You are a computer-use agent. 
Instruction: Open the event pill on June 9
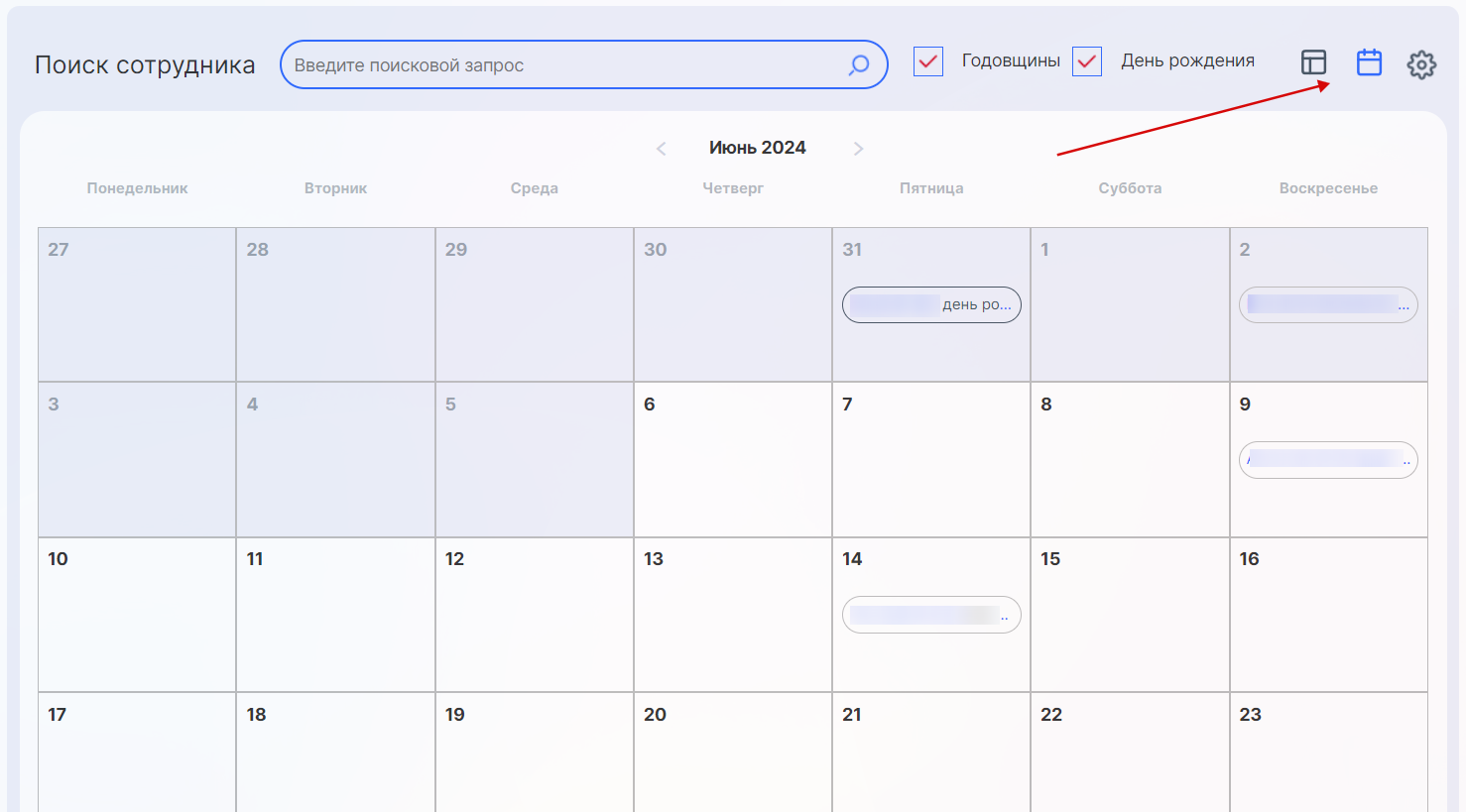[1328, 460]
